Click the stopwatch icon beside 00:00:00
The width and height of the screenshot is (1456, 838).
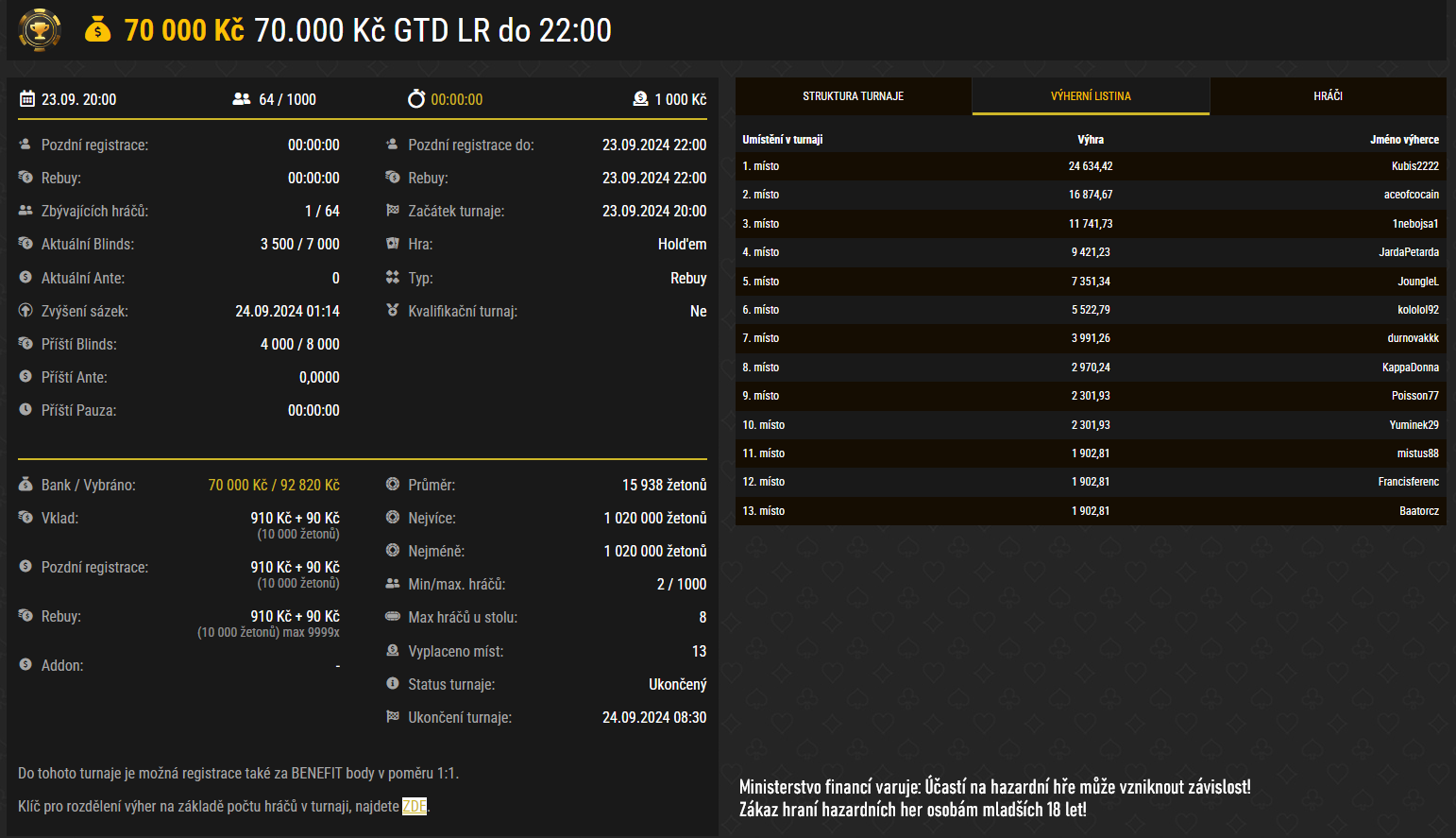click(416, 99)
